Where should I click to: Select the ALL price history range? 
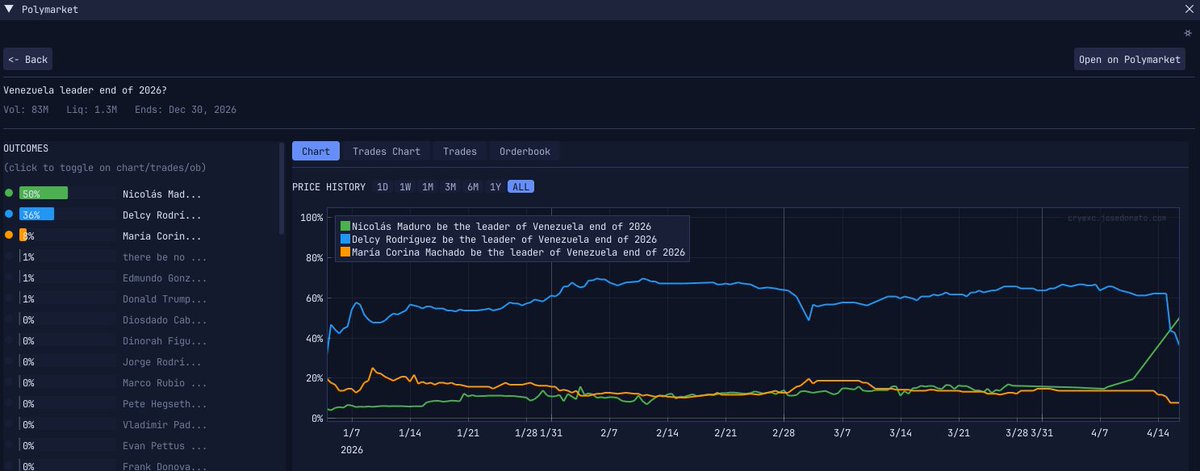[520, 187]
